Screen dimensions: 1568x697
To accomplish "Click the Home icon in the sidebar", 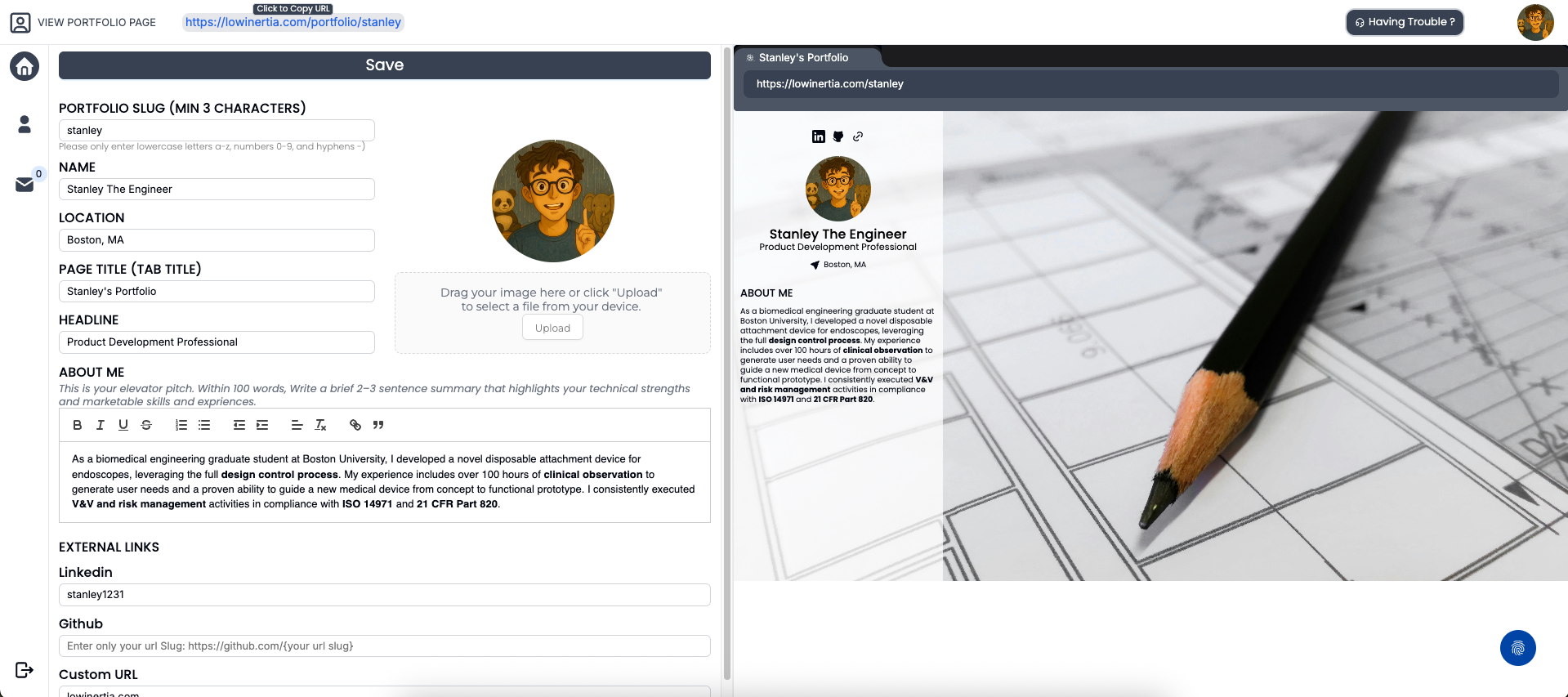I will (x=25, y=66).
